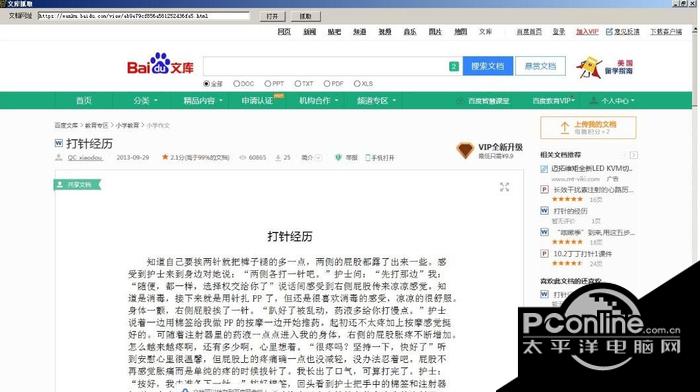This screenshot has width=700, height=392.
Task: Click author link QC_xiaodou
Action: [x=85, y=158]
